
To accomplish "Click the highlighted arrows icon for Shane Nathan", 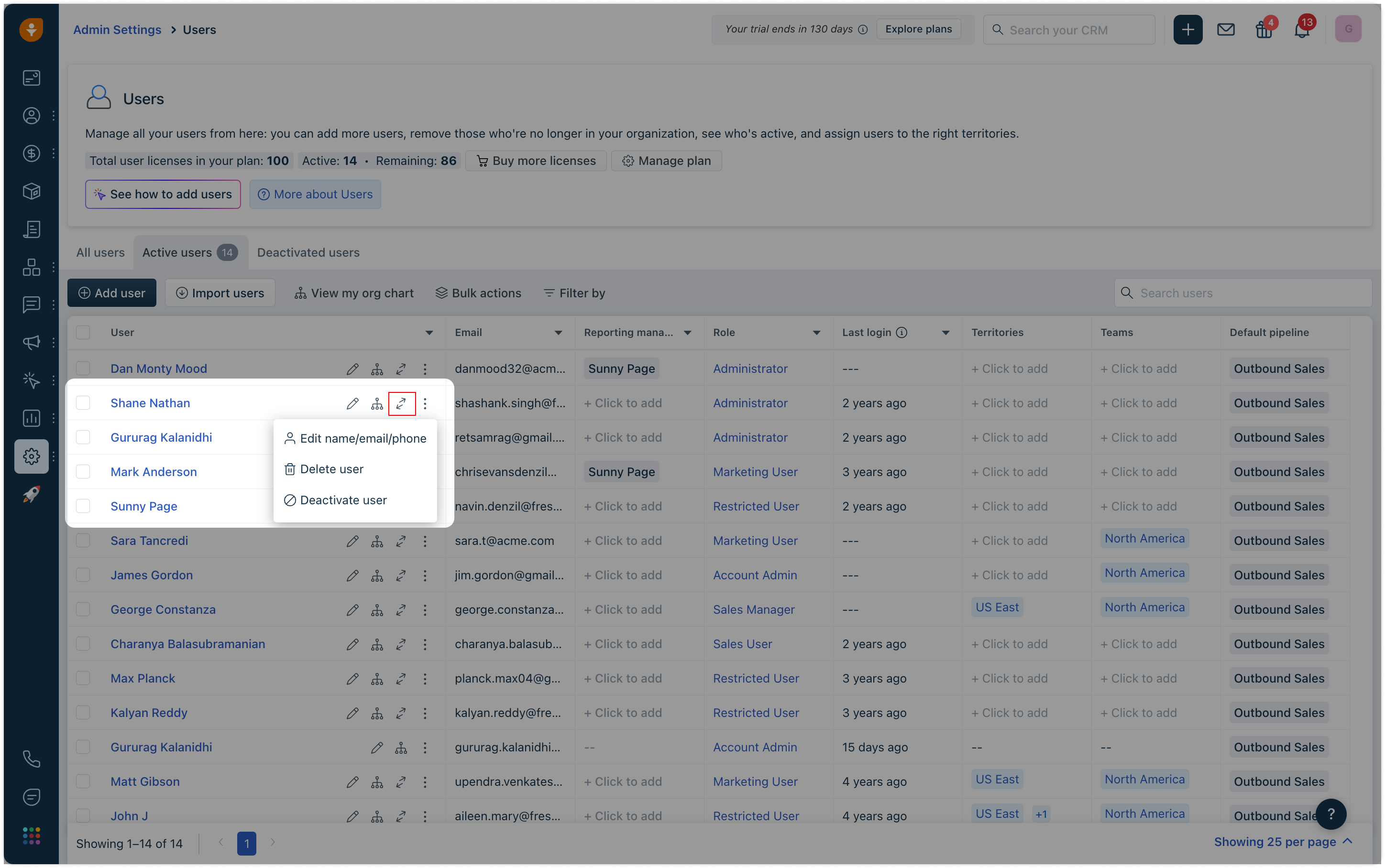I will (x=401, y=403).
